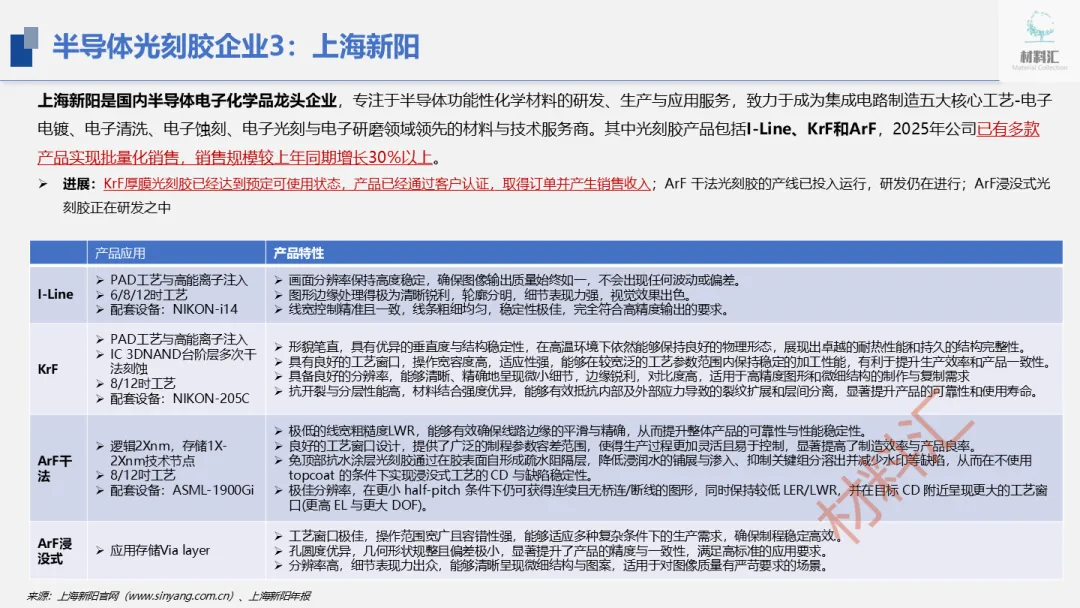Click red underlined text 已有多款
The width and height of the screenshot is (1080, 608).
pyautogui.click(x=1008, y=129)
